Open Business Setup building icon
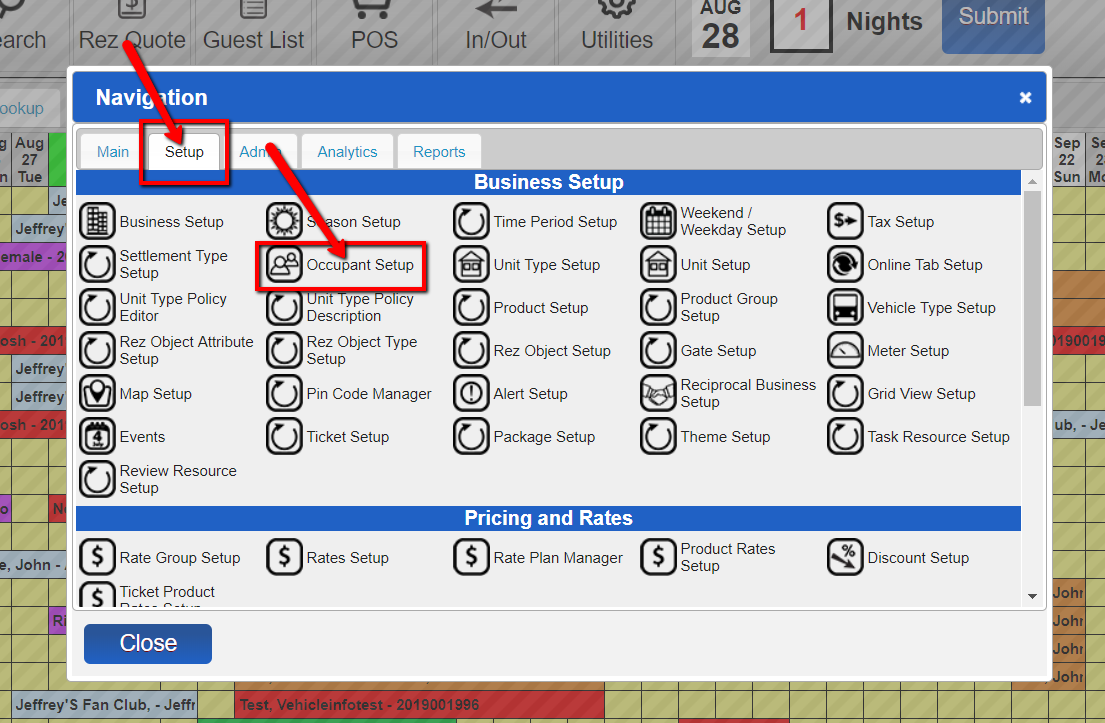This screenshot has height=723, width=1105. point(97,221)
